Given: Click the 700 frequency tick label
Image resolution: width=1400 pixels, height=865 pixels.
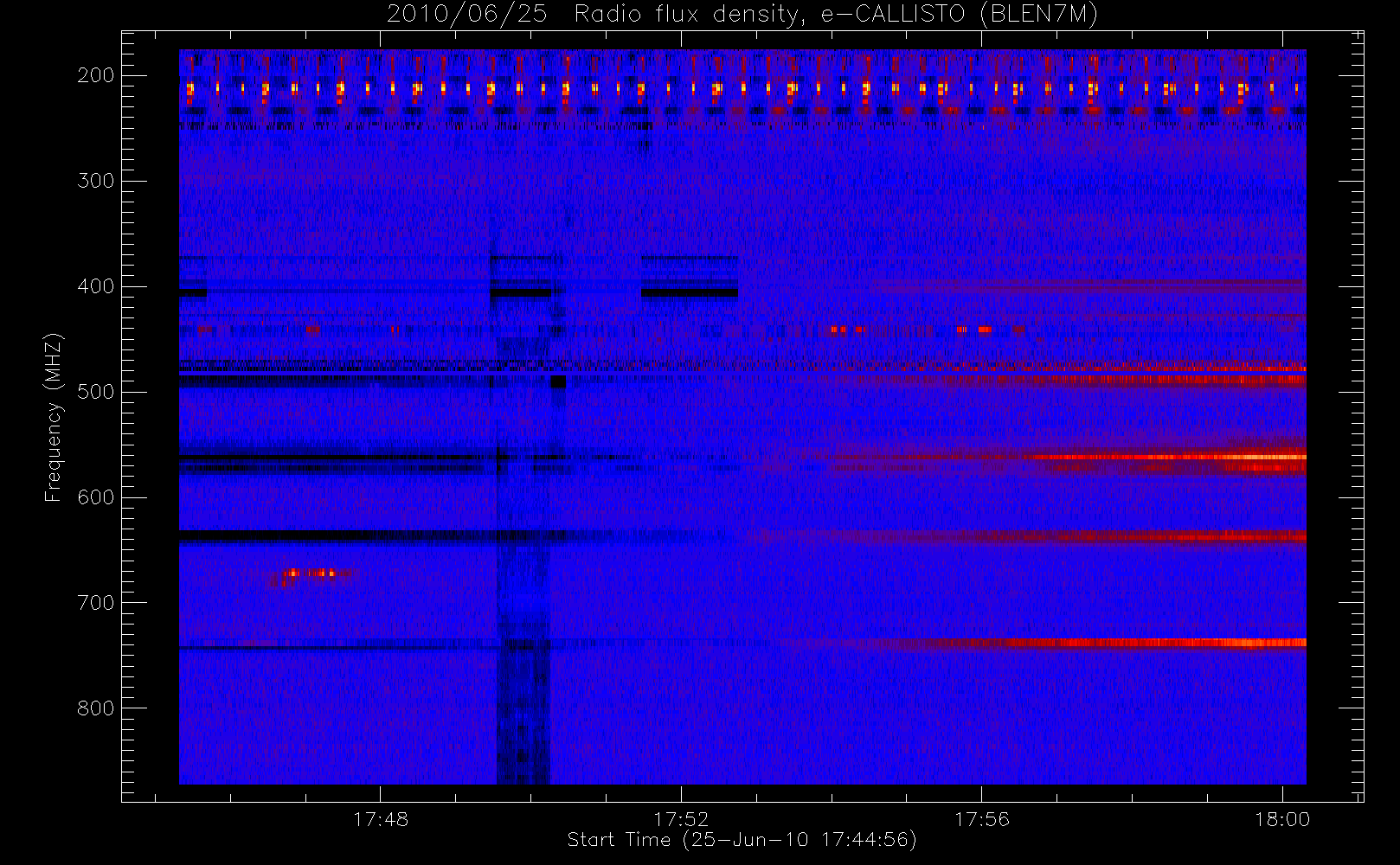Looking at the screenshot, I should point(95,603).
